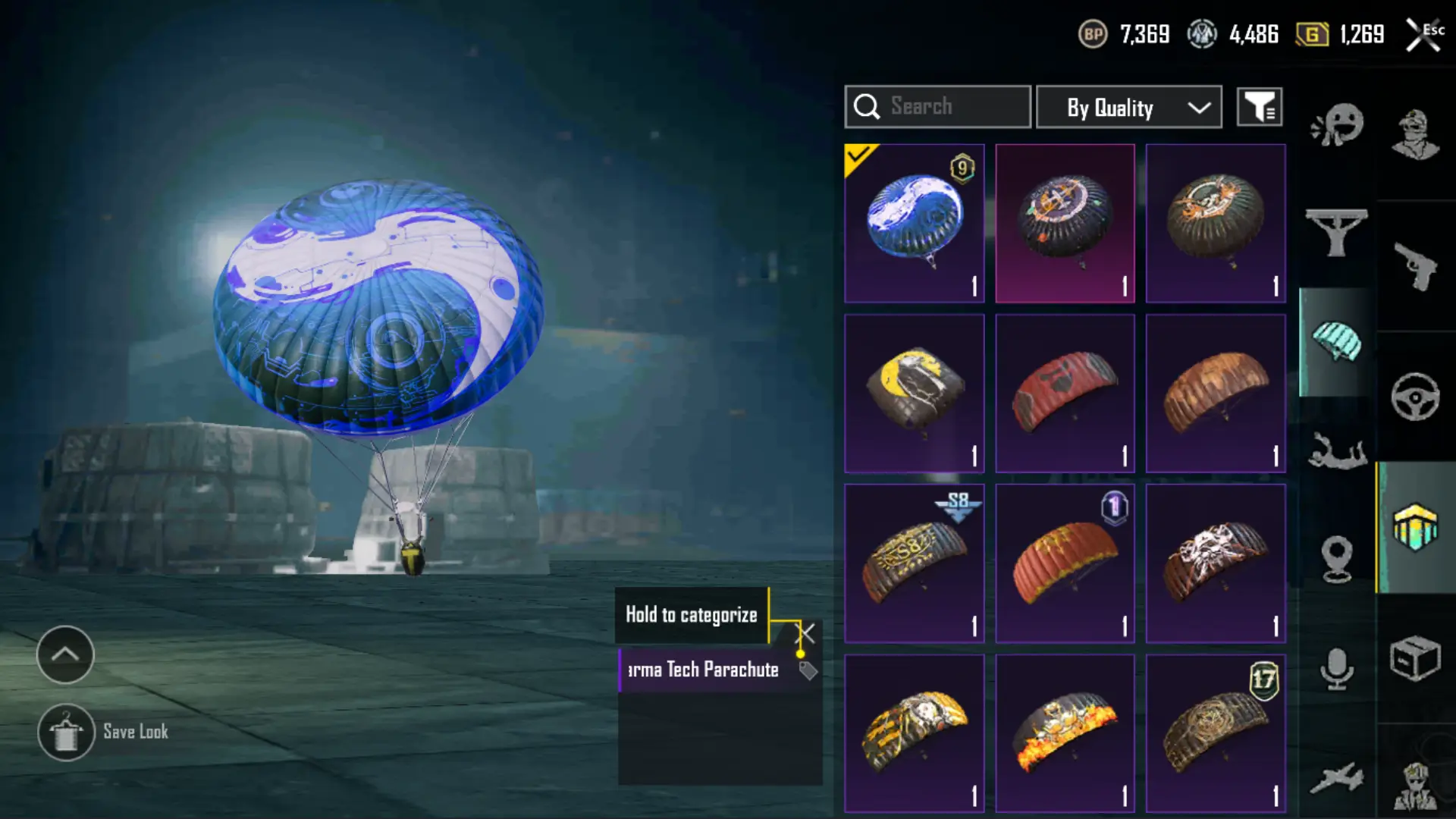This screenshot has width=1456, height=819.
Task: Select the microphone voice pack category
Action: point(1337,669)
